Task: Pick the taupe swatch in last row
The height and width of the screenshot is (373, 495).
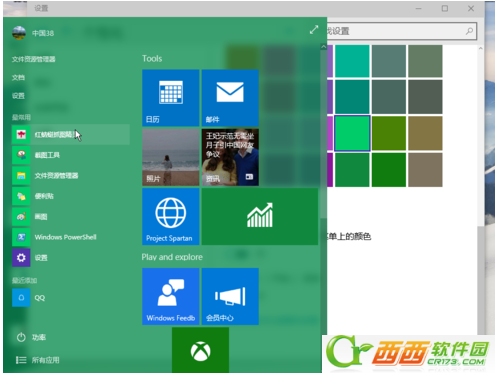Action: tap(425, 170)
